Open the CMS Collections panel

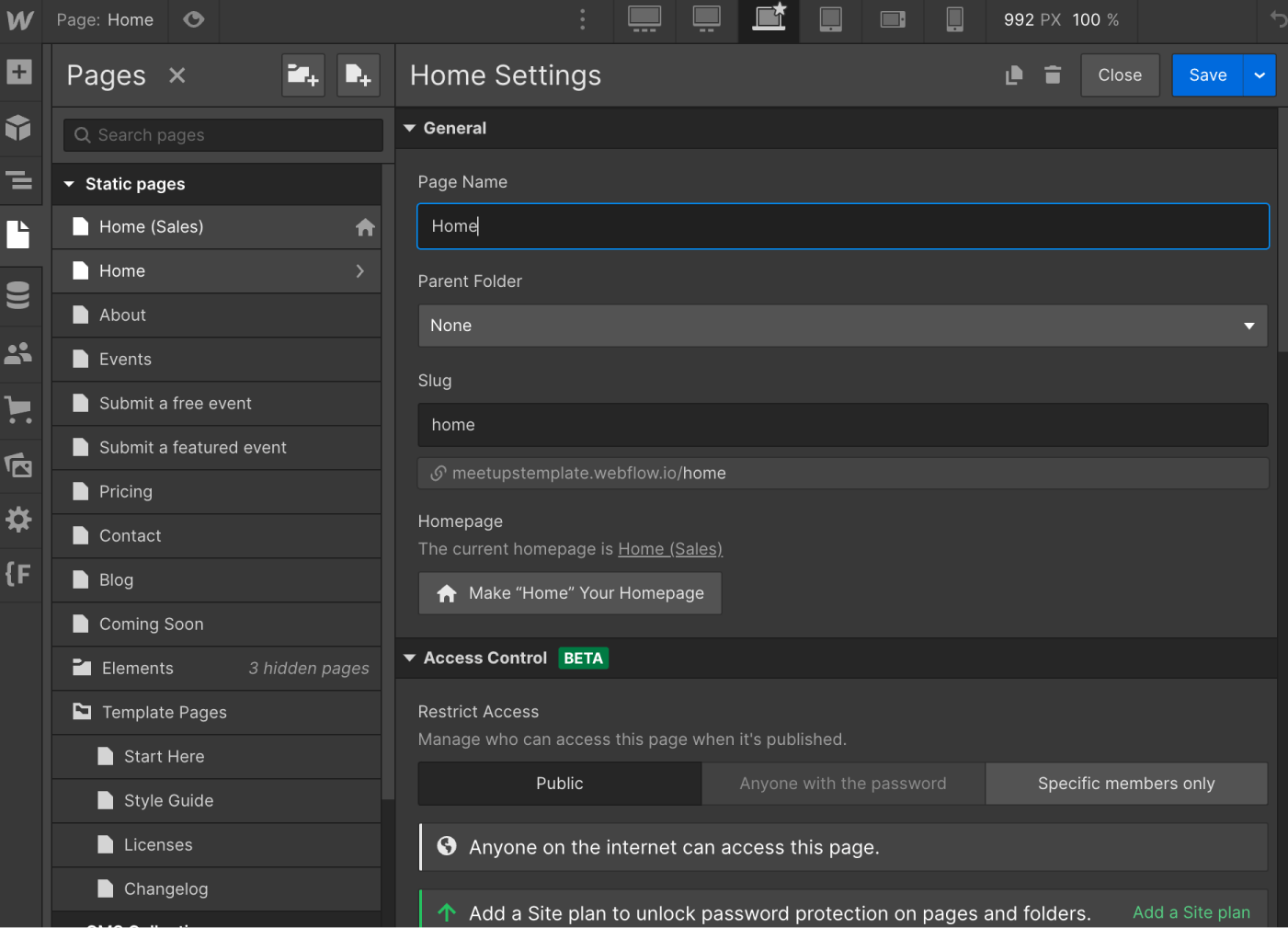tap(19, 296)
